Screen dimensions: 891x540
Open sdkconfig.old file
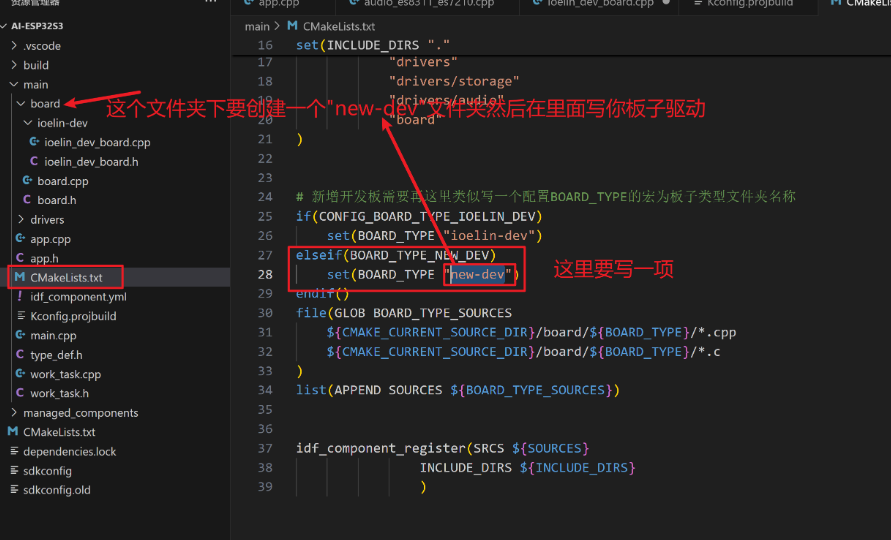57,490
